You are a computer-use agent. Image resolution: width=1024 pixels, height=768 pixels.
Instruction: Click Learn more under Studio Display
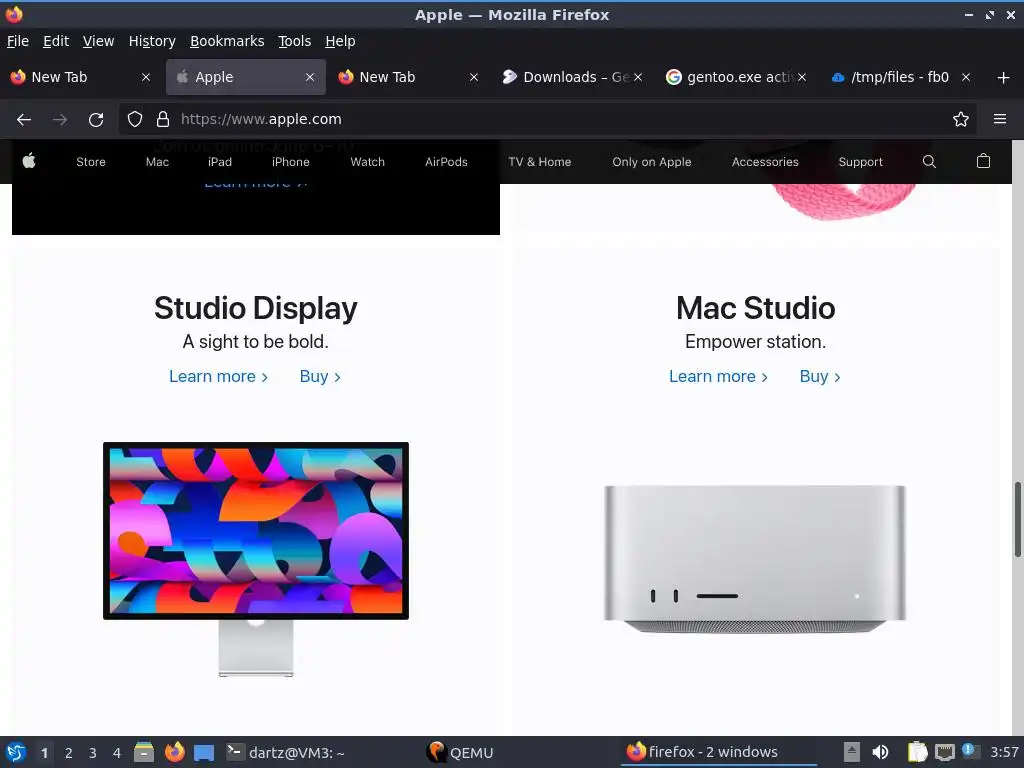(218, 377)
